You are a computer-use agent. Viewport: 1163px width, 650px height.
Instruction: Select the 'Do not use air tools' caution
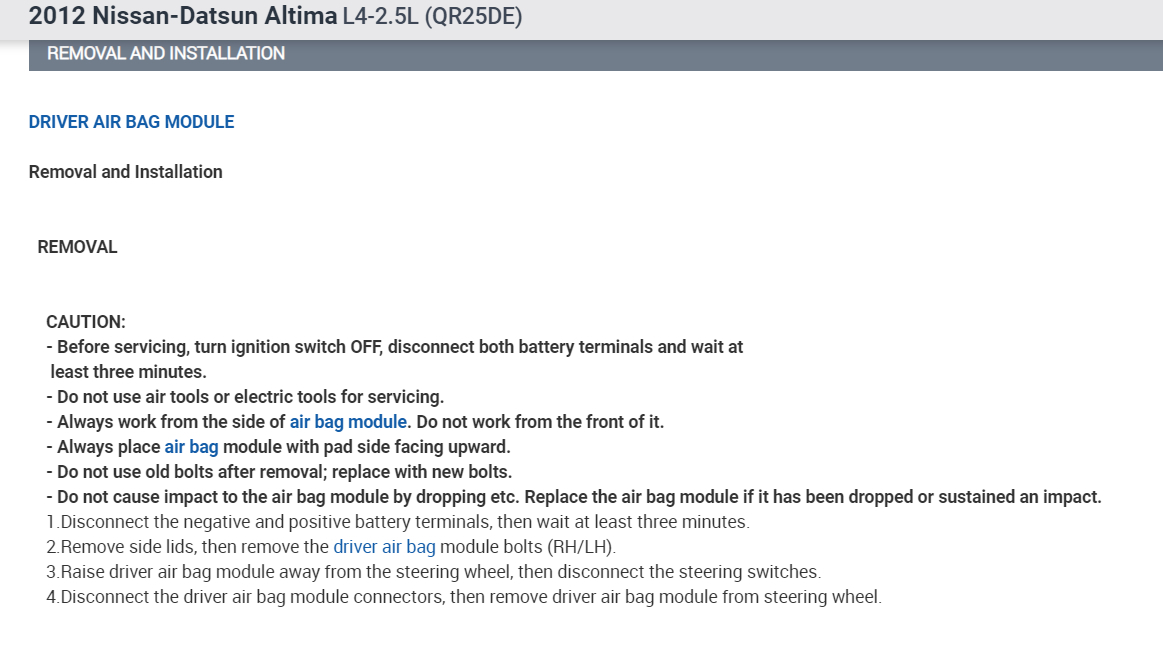pyautogui.click(x=250, y=397)
